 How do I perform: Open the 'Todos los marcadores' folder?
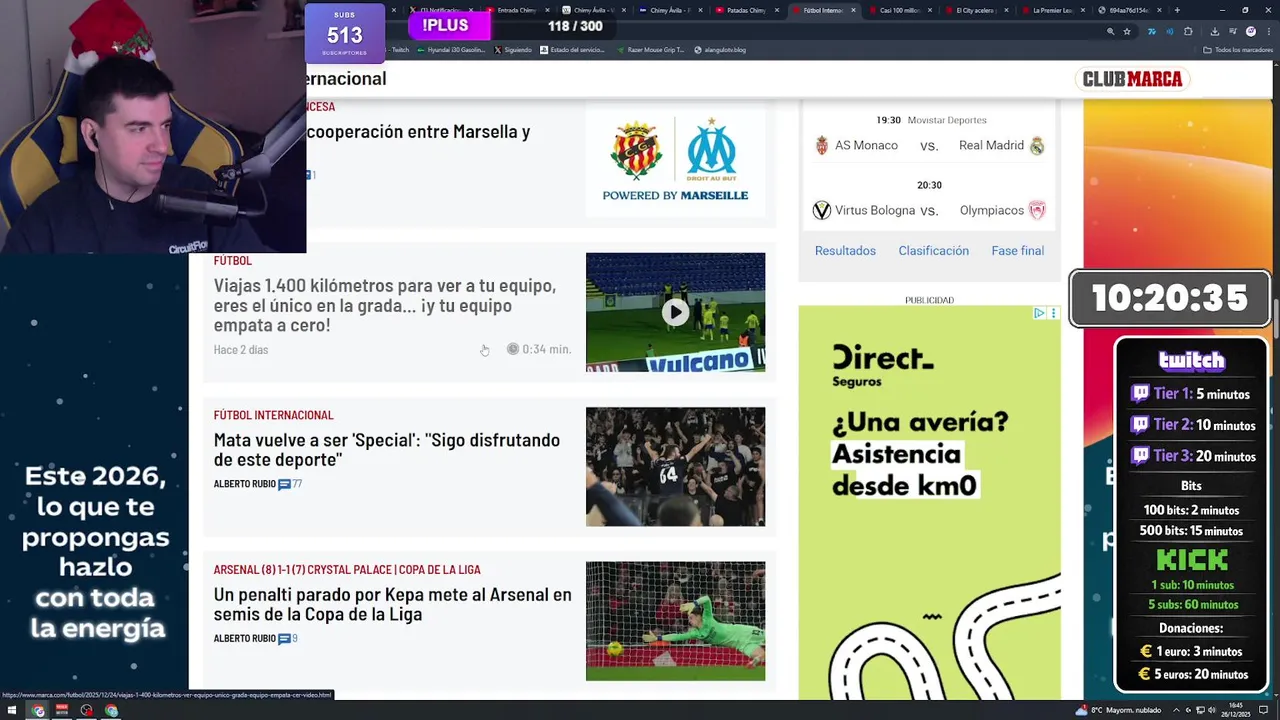1239,49
